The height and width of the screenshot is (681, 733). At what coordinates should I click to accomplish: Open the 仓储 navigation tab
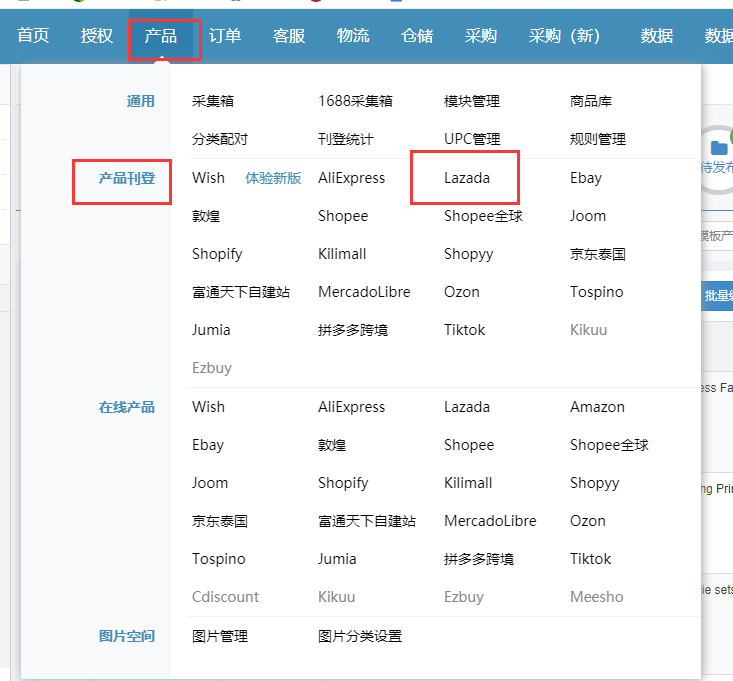coord(417,36)
